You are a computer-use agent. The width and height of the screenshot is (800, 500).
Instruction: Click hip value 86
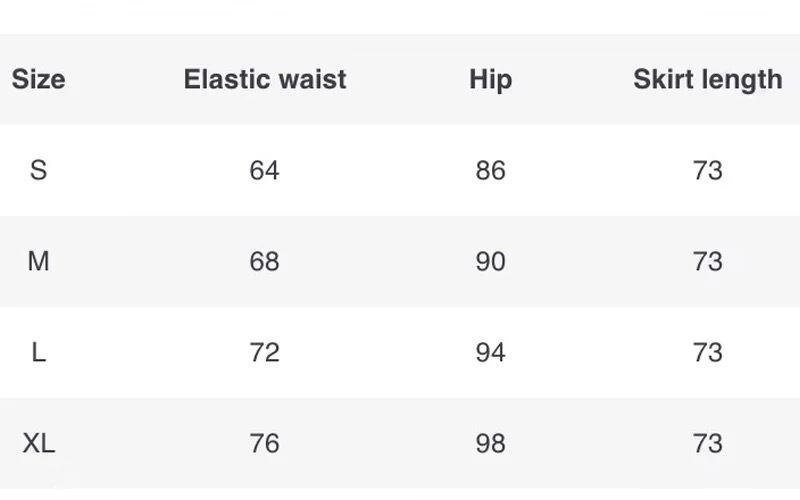490,170
